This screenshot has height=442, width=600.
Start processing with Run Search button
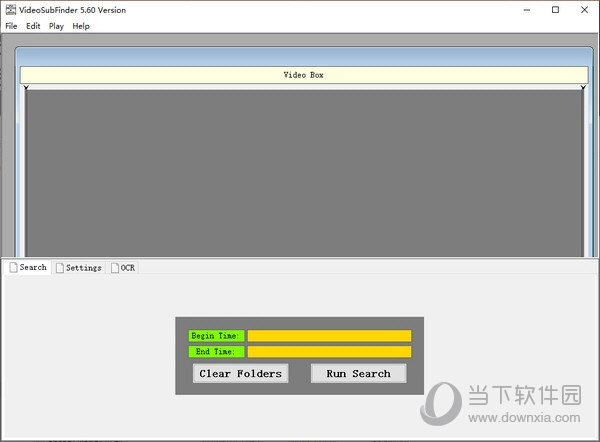point(359,373)
